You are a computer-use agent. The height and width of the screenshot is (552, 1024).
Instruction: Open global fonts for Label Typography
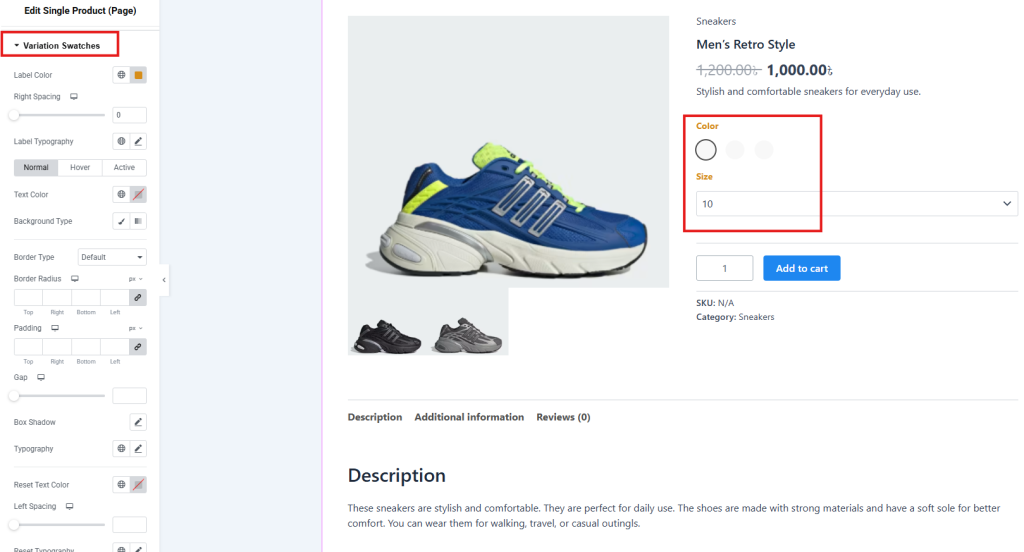(121, 141)
